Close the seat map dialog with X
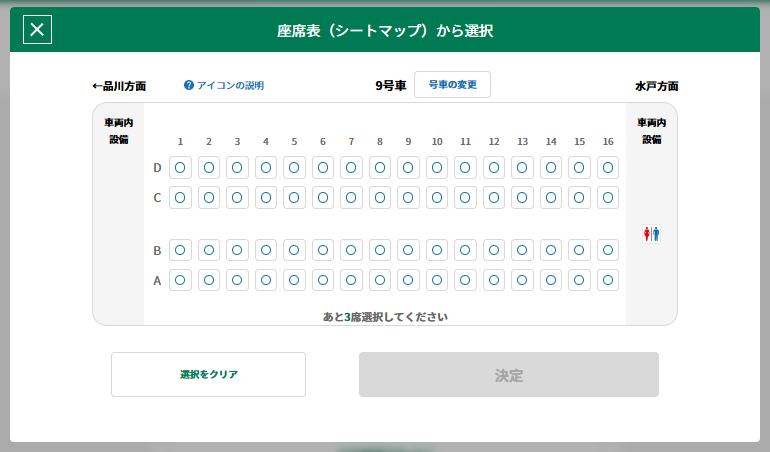This screenshot has width=770, height=452. coord(37,29)
